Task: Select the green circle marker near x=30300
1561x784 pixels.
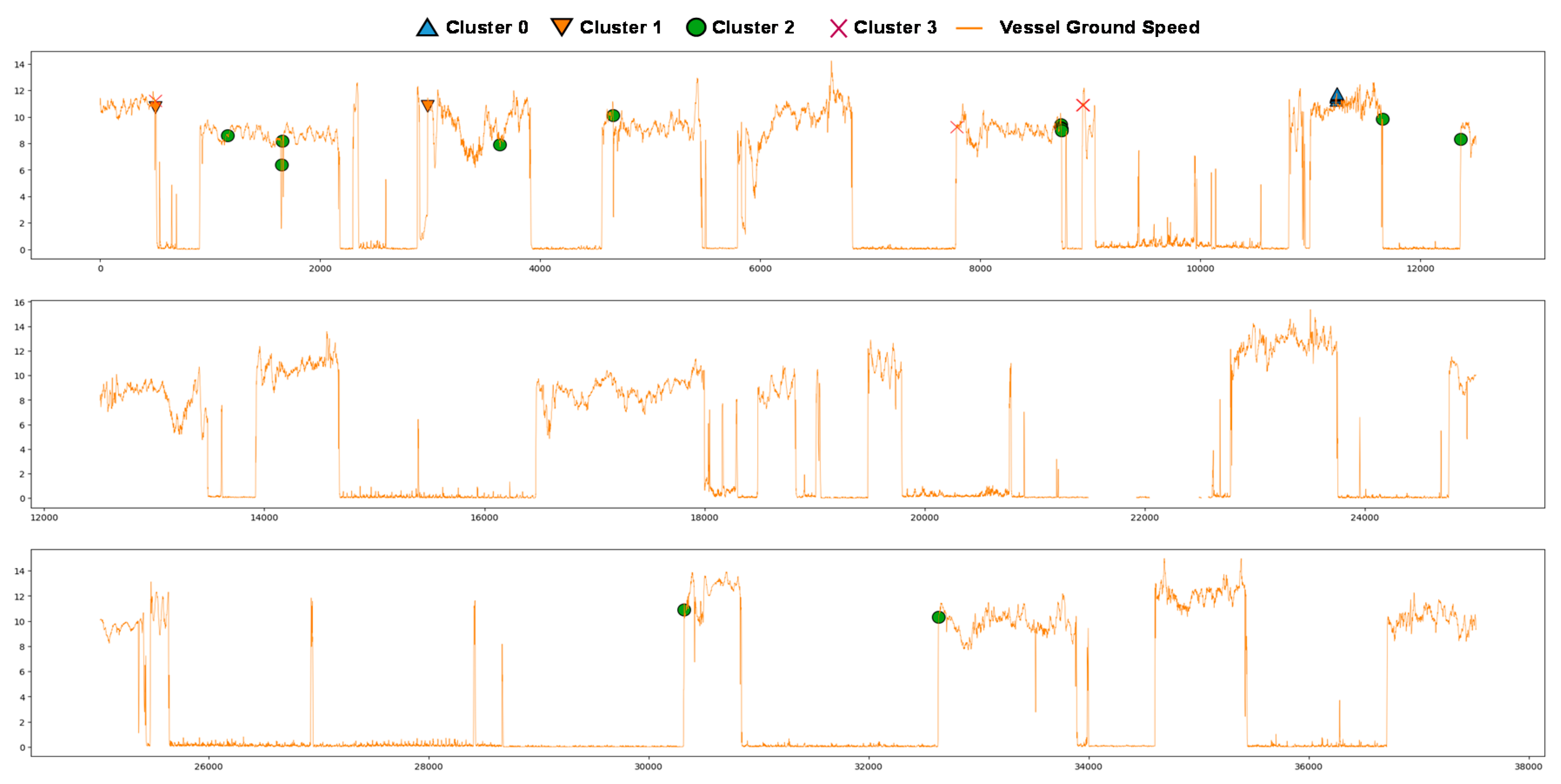Action: (x=684, y=609)
